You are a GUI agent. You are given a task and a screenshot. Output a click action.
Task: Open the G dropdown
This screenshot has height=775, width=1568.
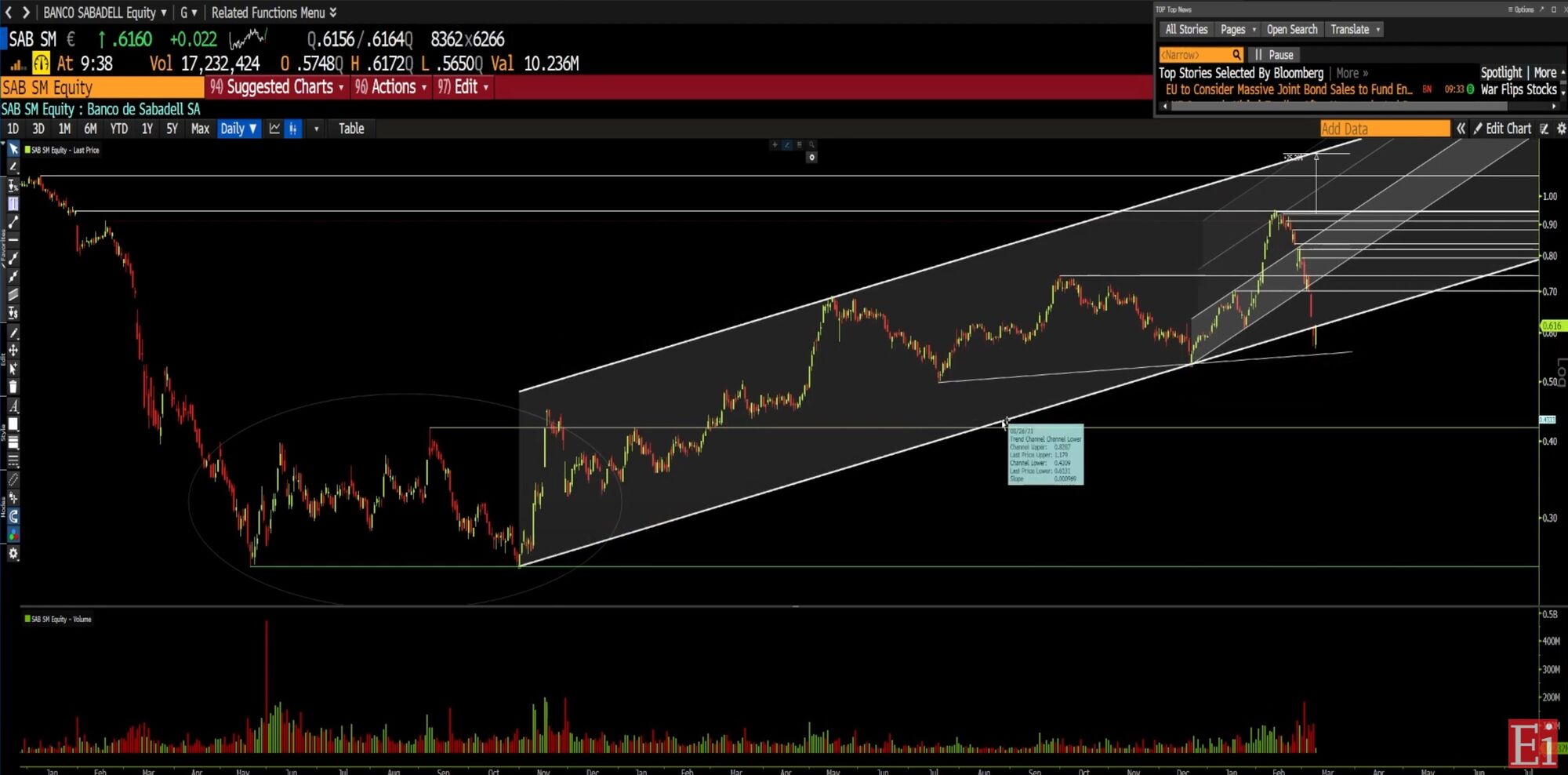point(189,13)
